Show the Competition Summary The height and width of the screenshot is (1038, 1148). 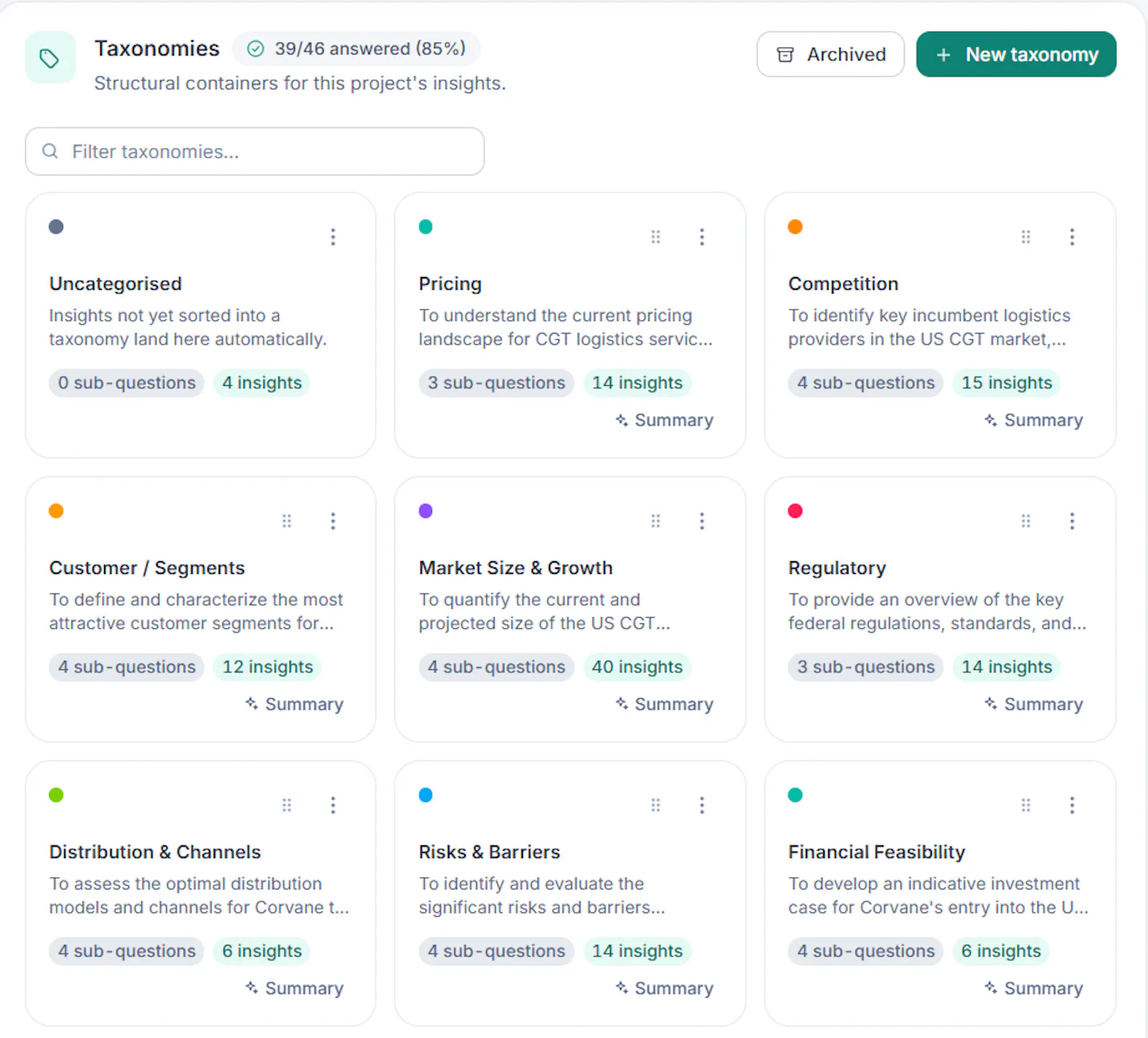pyautogui.click(x=1034, y=420)
